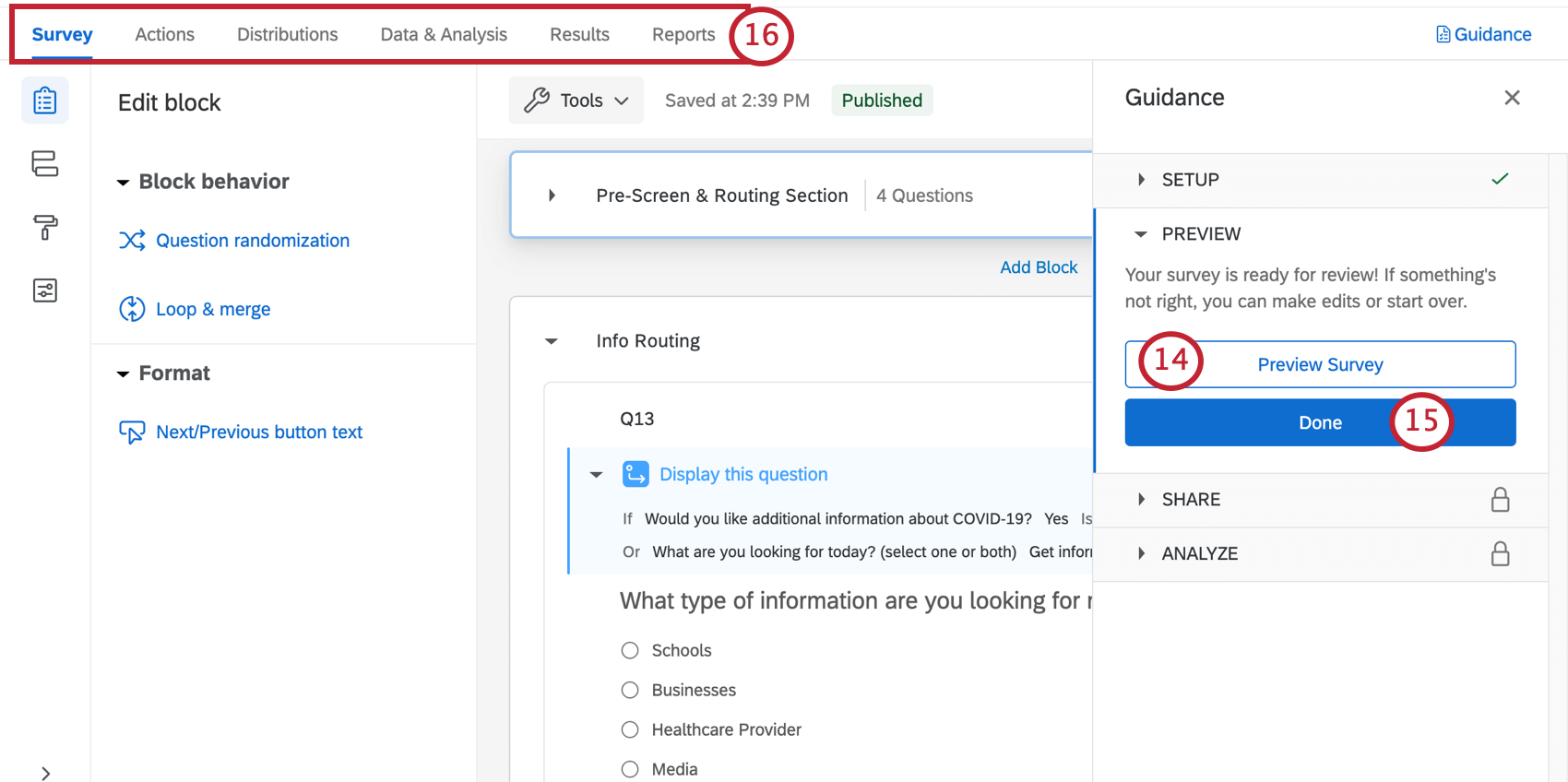
Task: Select the Healthcare Provider radio option
Action: click(630, 729)
